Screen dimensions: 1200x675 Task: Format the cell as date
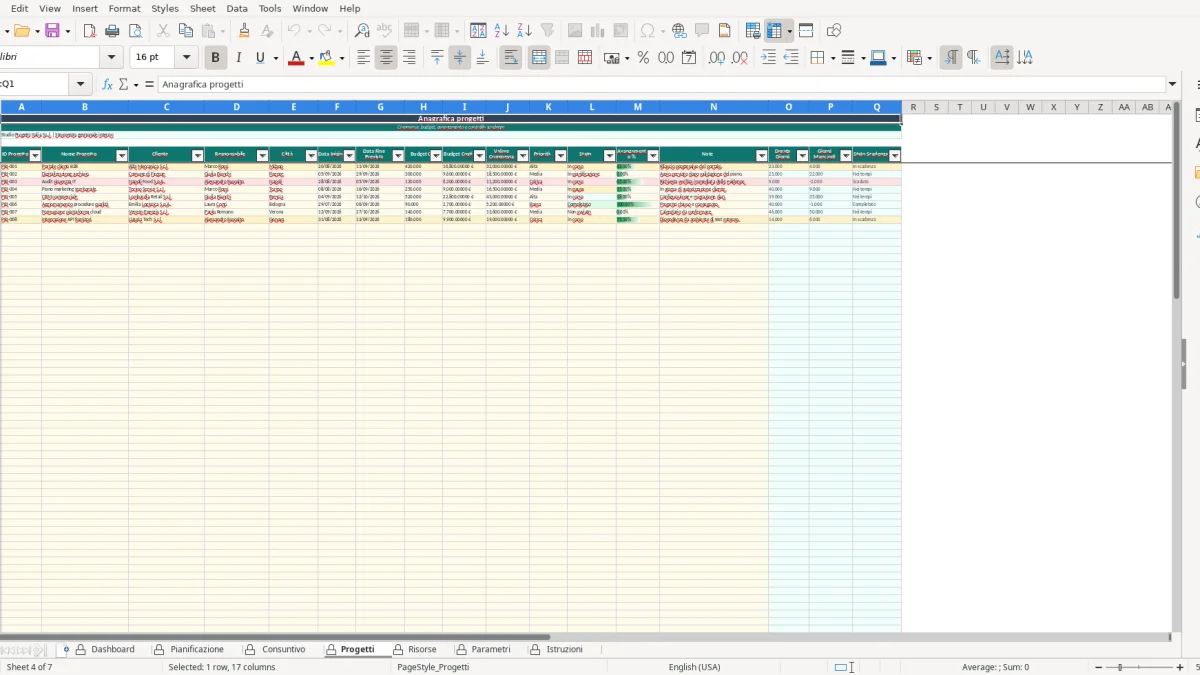pos(689,58)
